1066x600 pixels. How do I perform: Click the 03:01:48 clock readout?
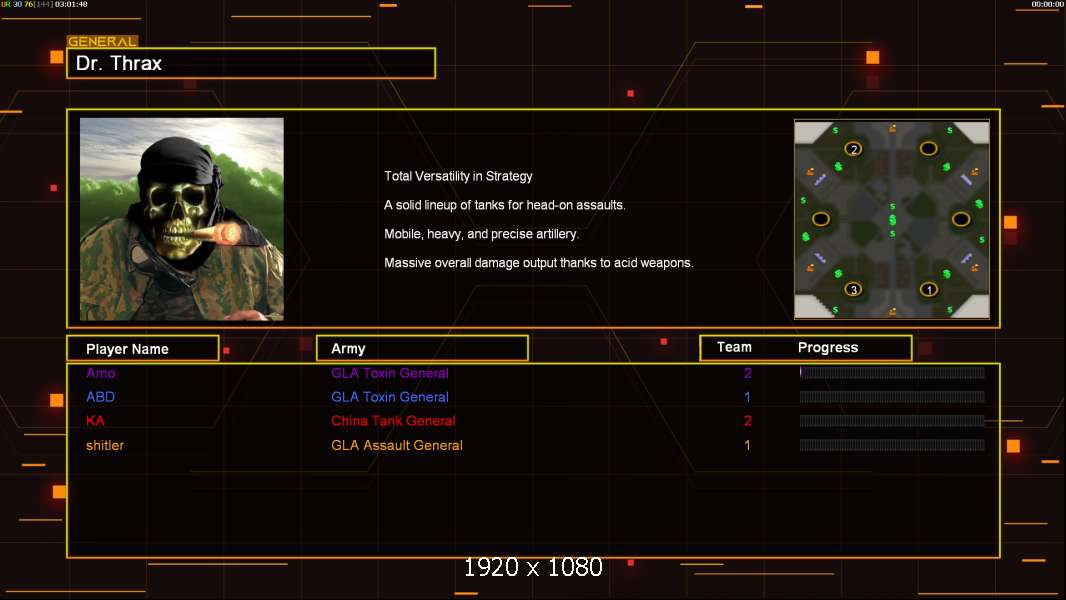(71, 4)
